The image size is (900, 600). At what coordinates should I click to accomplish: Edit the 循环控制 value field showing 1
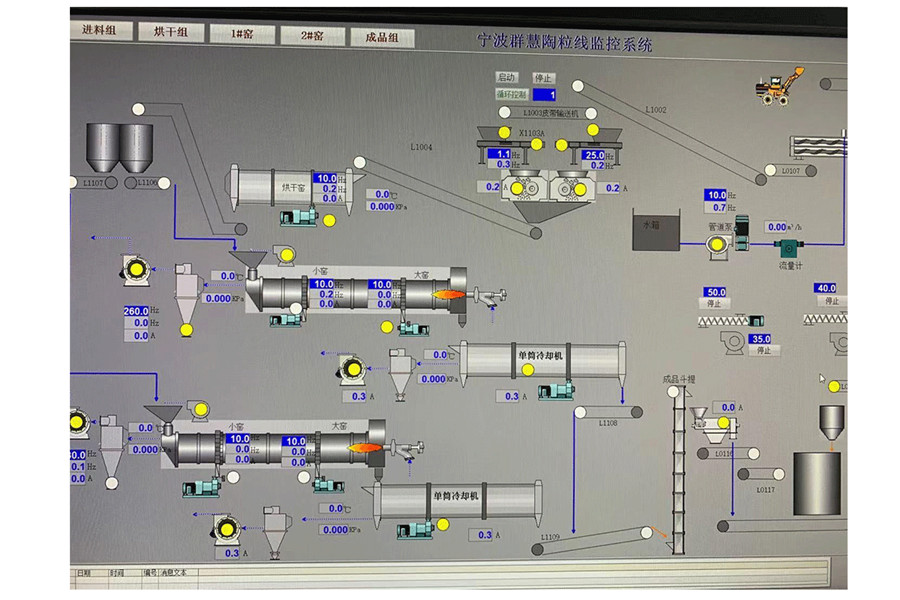[x=544, y=95]
